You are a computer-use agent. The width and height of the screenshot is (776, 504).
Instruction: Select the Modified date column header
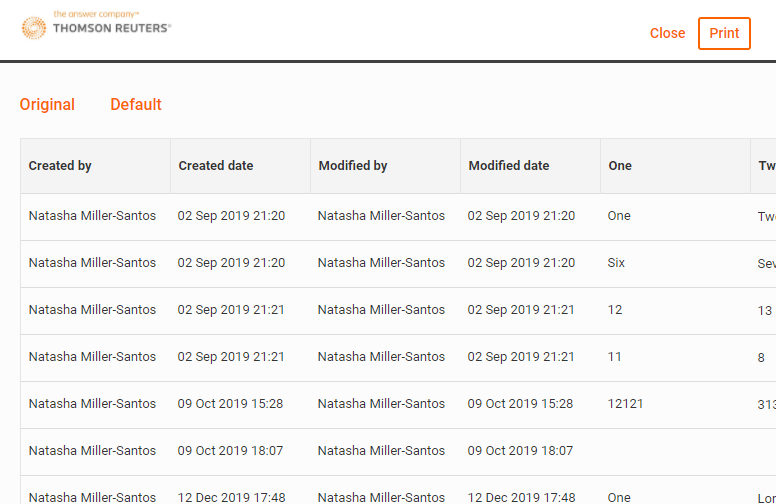[x=509, y=166]
